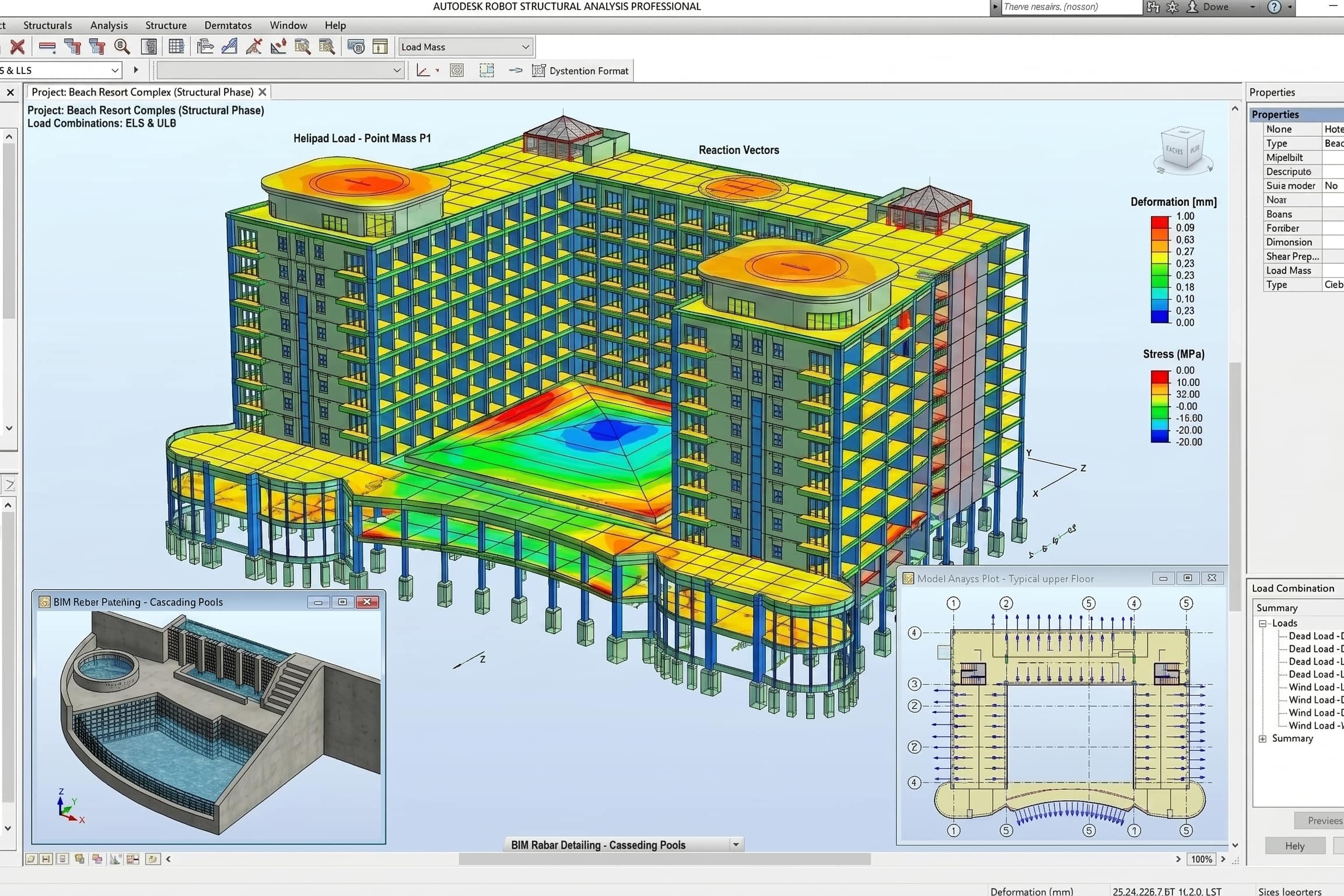
Task: Click the Helipad Load - Point Mass P1 label
Action: (362, 138)
